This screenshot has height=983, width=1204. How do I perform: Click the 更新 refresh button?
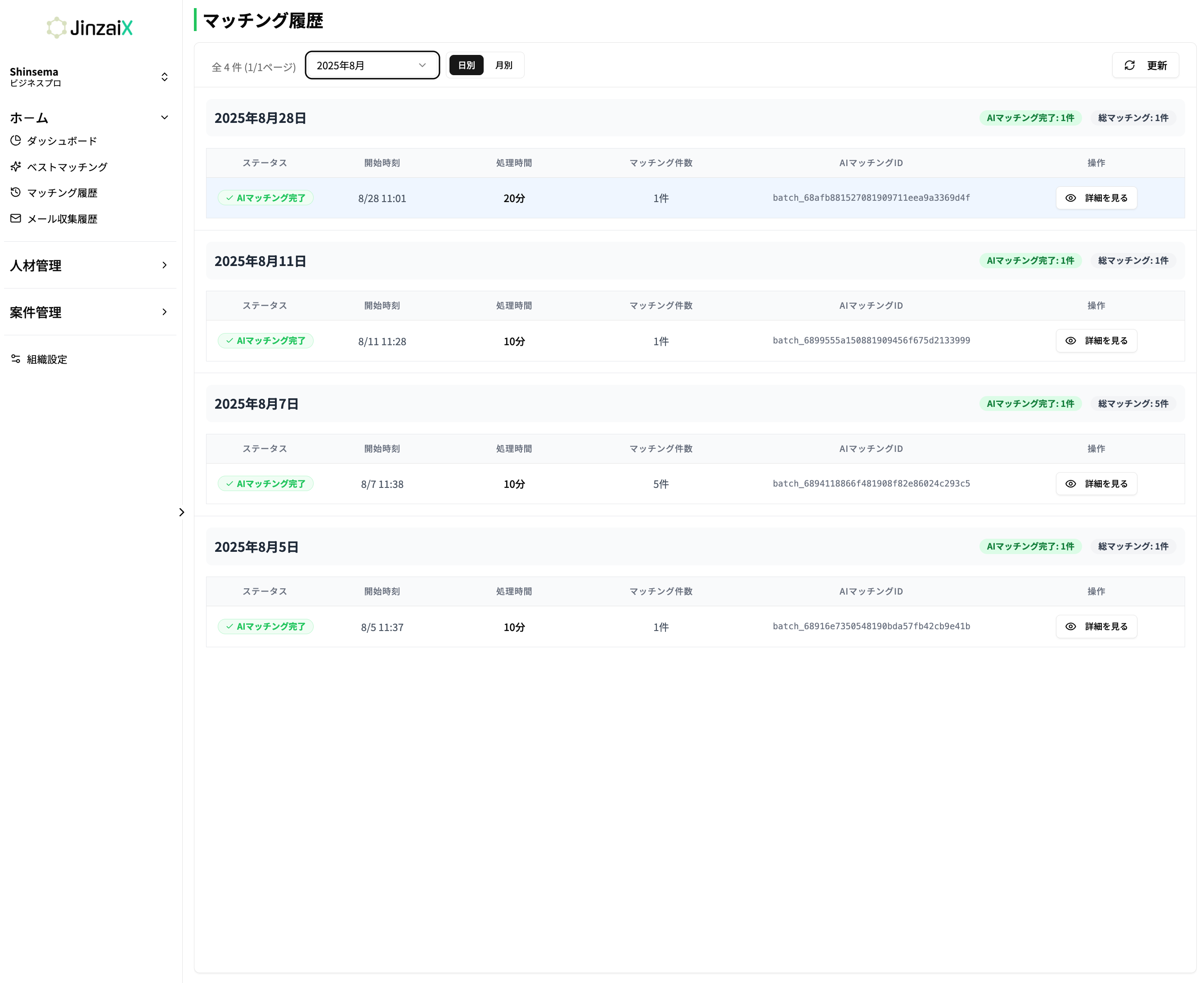pyautogui.click(x=1145, y=66)
